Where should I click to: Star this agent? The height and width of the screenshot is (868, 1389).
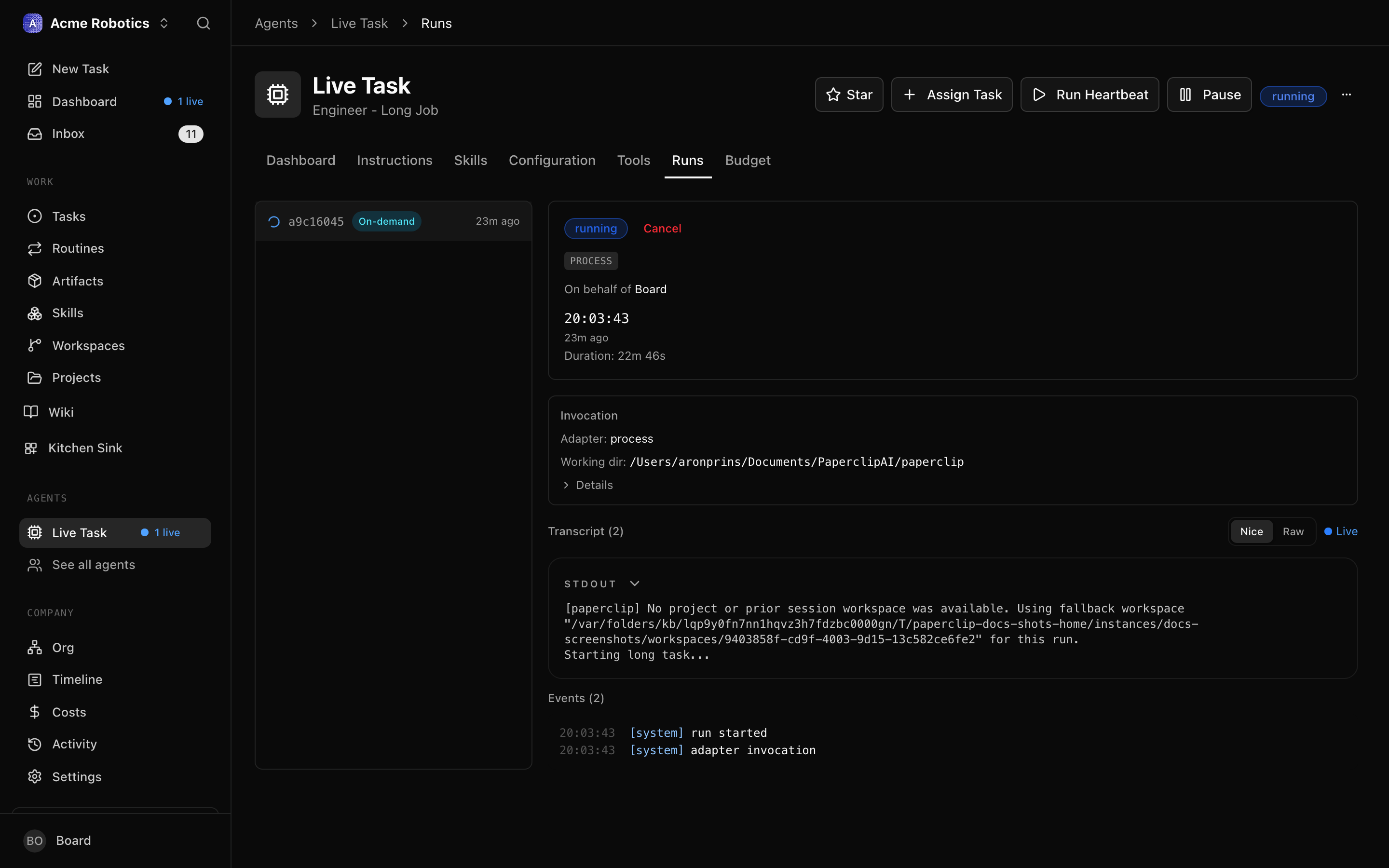[x=849, y=95]
